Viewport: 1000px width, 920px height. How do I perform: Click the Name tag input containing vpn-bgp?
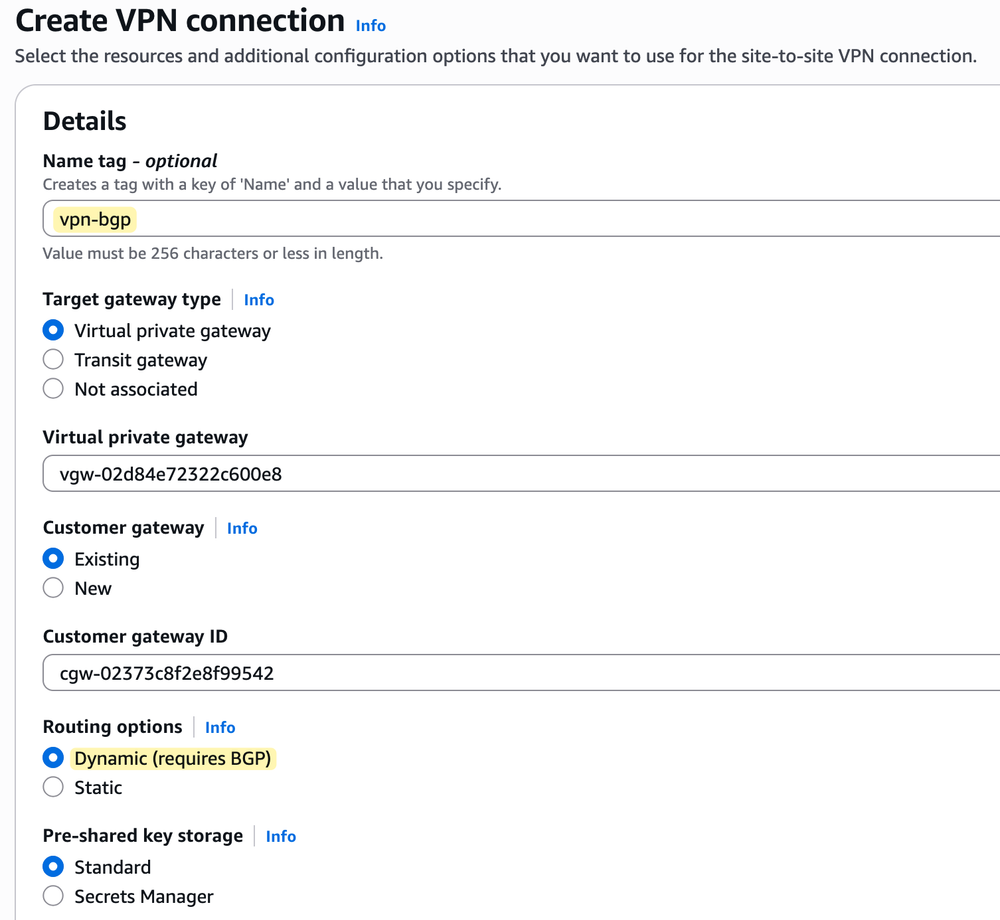tap(400, 218)
